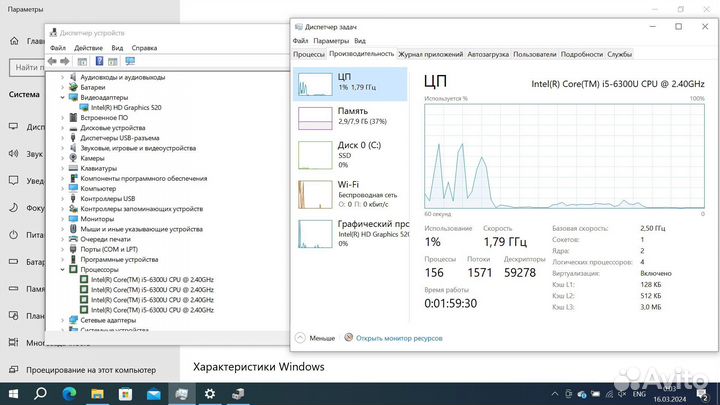Open Вид menu in Task Manager
The image size is (720, 405).
click(360, 41)
